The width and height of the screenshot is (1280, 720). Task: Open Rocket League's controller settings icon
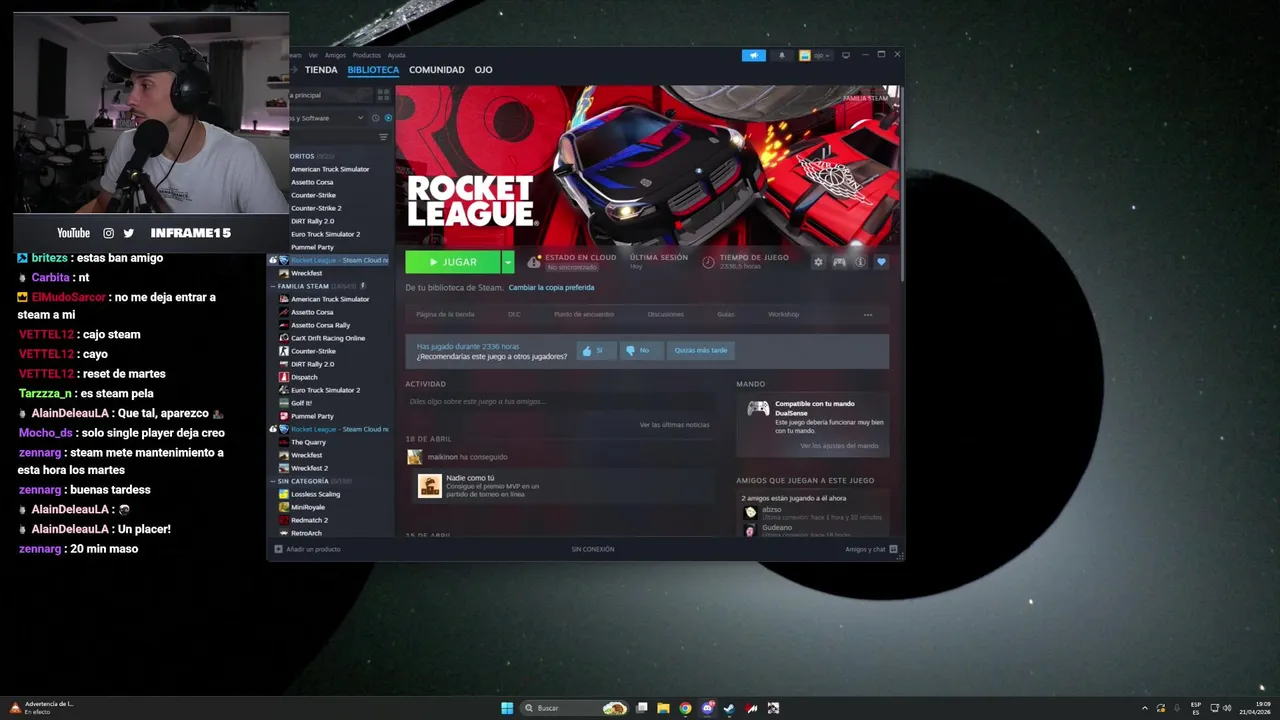pos(839,262)
